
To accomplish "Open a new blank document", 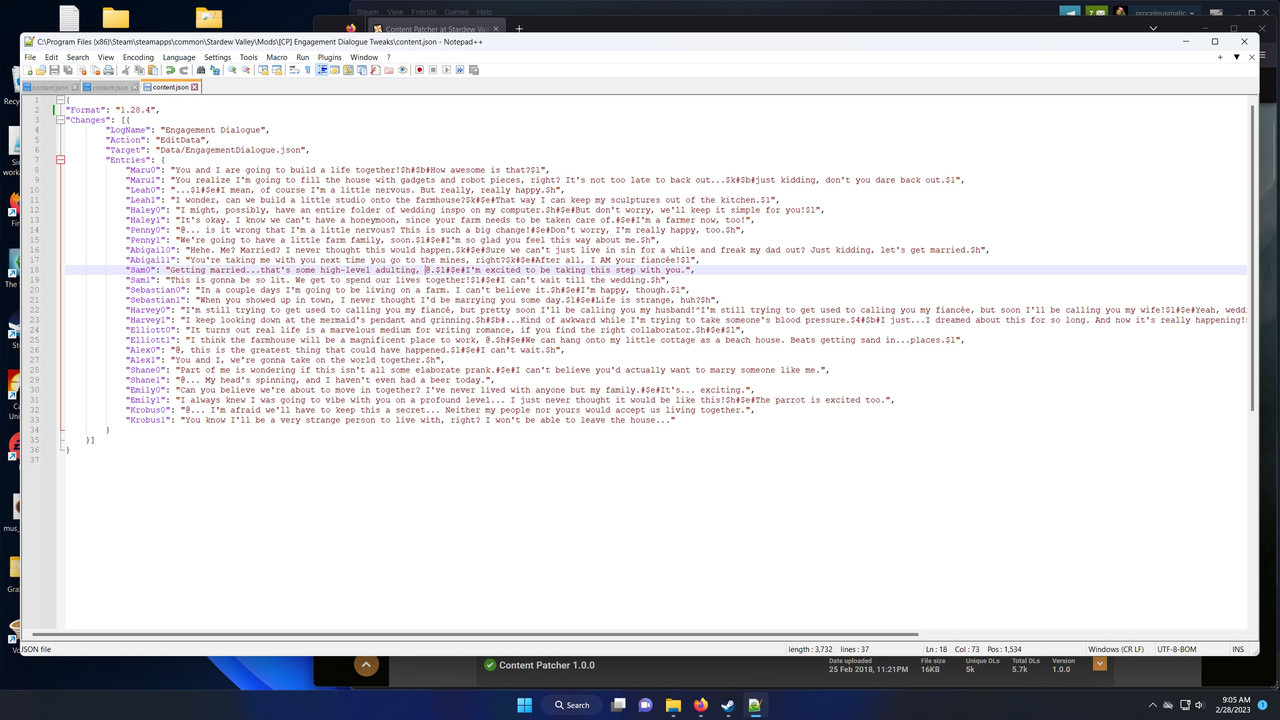I will pos(28,70).
